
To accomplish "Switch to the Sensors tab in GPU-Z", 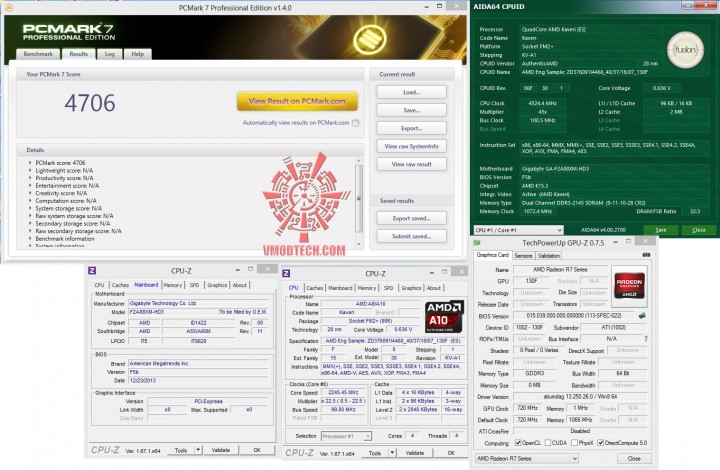I will (x=523, y=256).
